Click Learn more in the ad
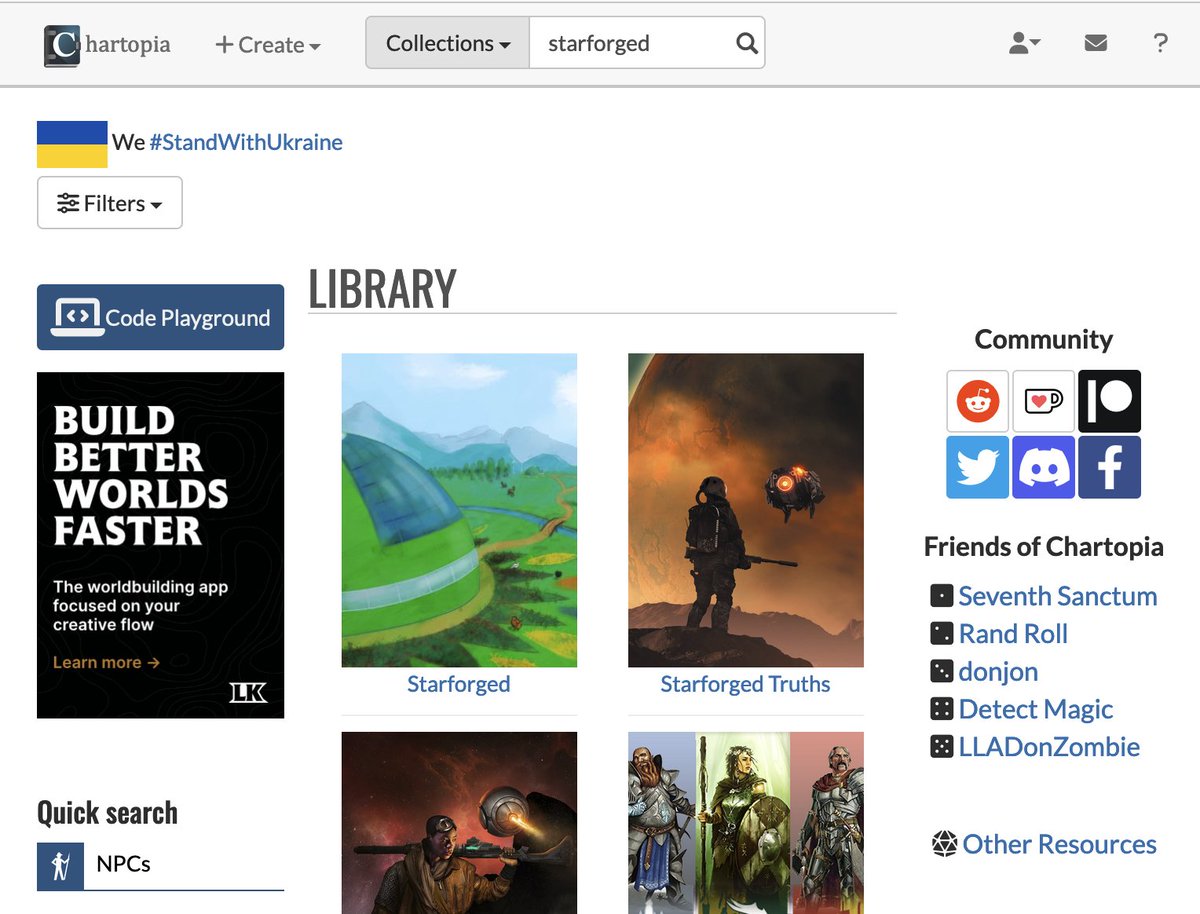The height and width of the screenshot is (914, 1200). coord(106,662)
